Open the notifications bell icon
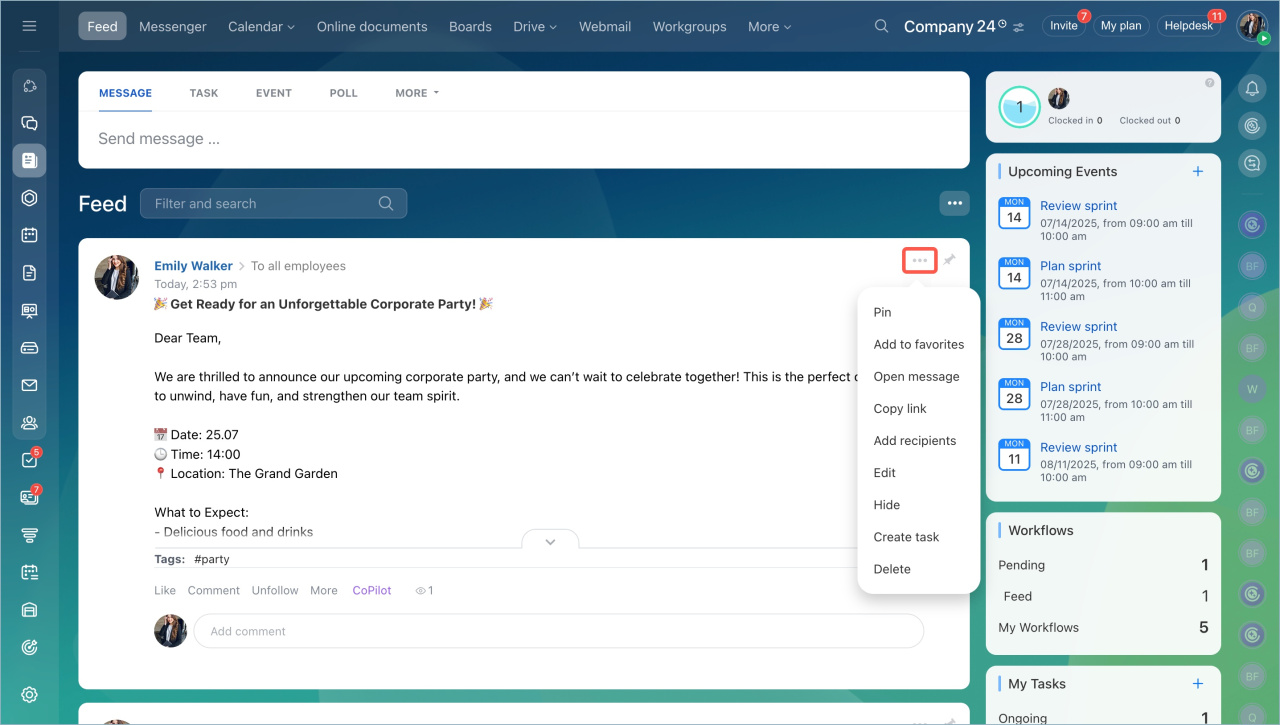The image size is (1280, 725). (1251, 89)
